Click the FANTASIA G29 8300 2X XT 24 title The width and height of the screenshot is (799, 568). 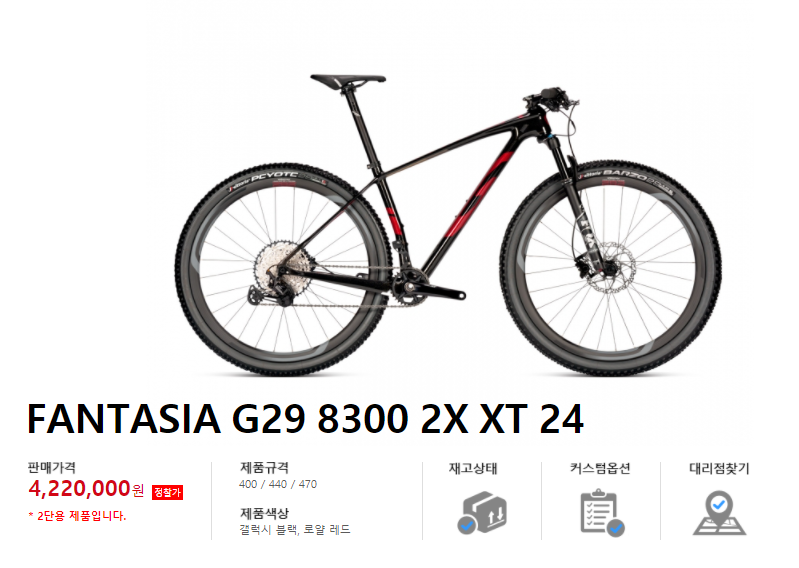(x=305, y=419)
